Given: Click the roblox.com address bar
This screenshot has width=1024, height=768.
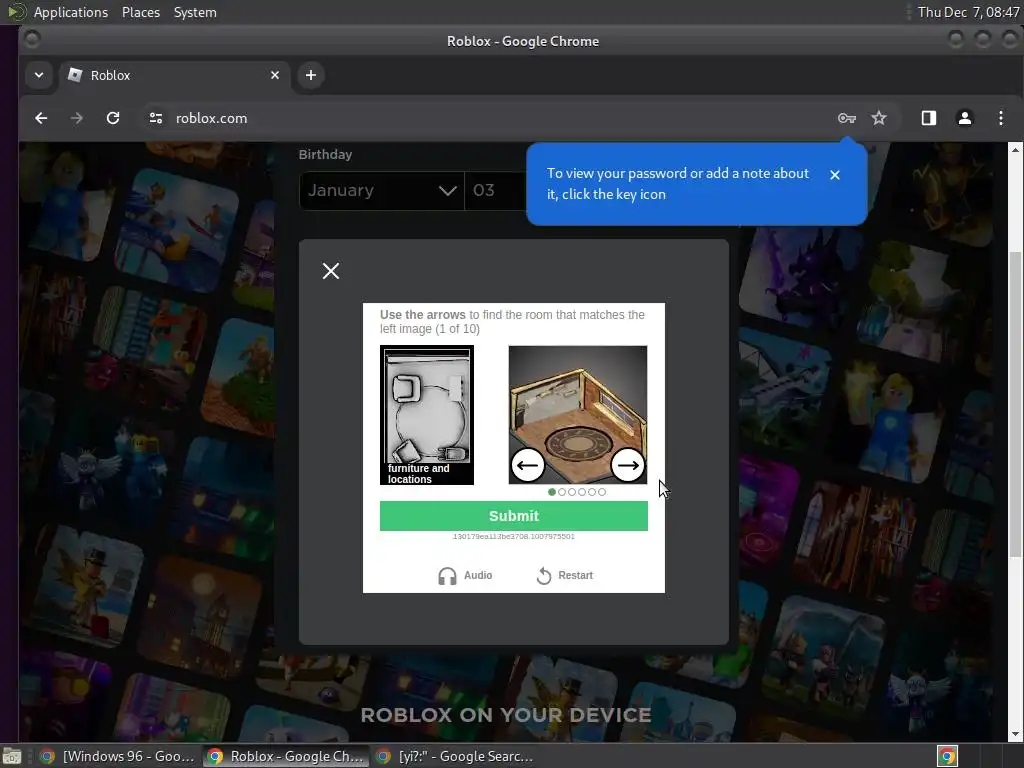Looking at the screenshot, I should click(496, 118).
